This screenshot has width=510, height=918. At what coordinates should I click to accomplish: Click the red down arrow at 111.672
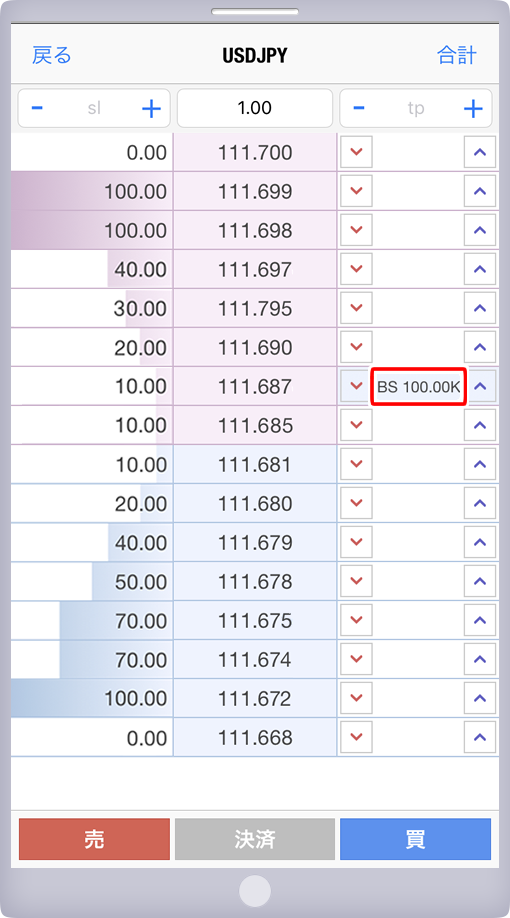(356, 698)
